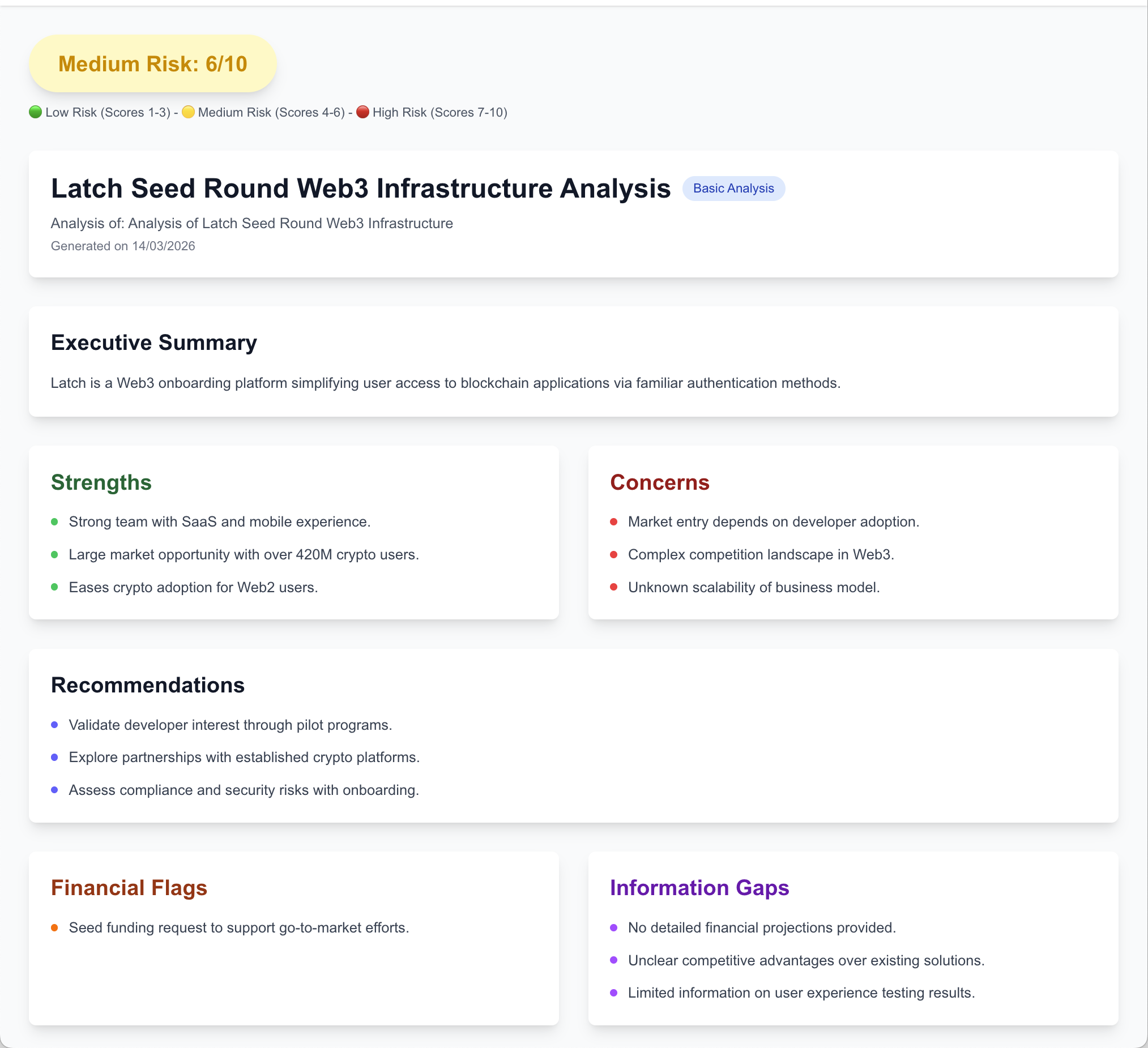Click the 'Eases crypto adoption for Web2 users' item
1148x1048 pixels.
[x=193, y=587]
